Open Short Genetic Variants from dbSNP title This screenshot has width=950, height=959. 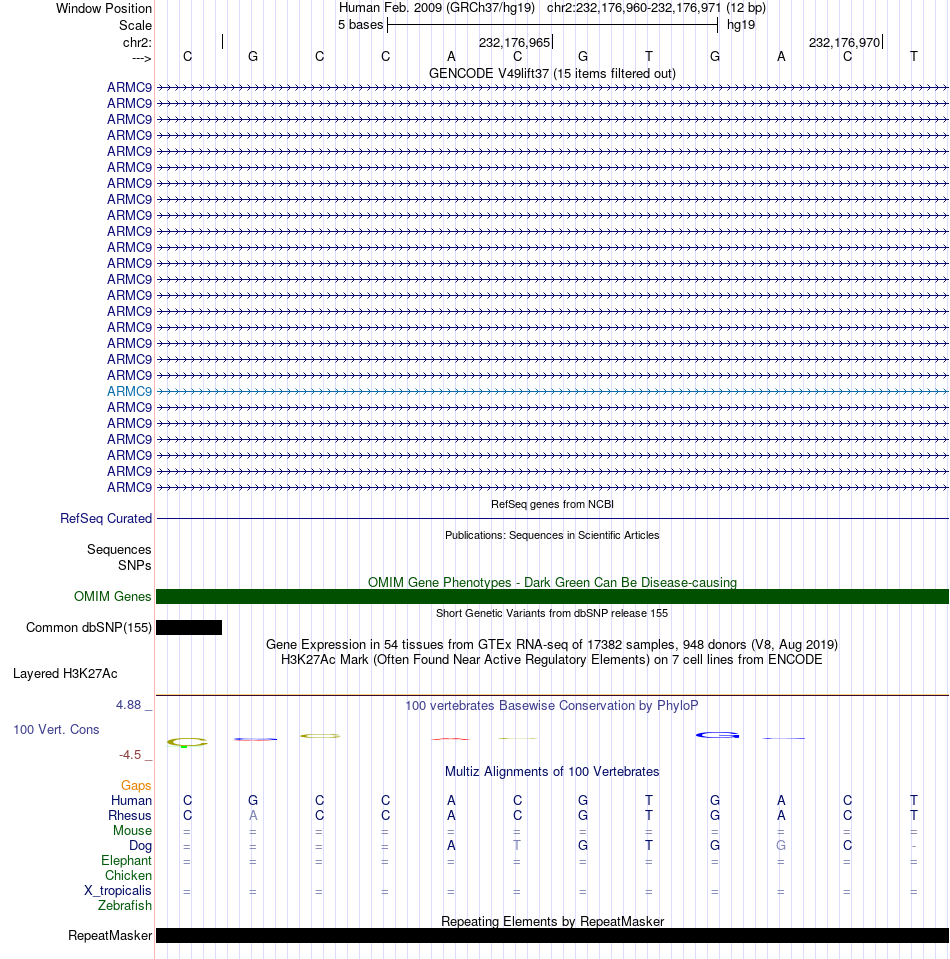coord(552,613)
